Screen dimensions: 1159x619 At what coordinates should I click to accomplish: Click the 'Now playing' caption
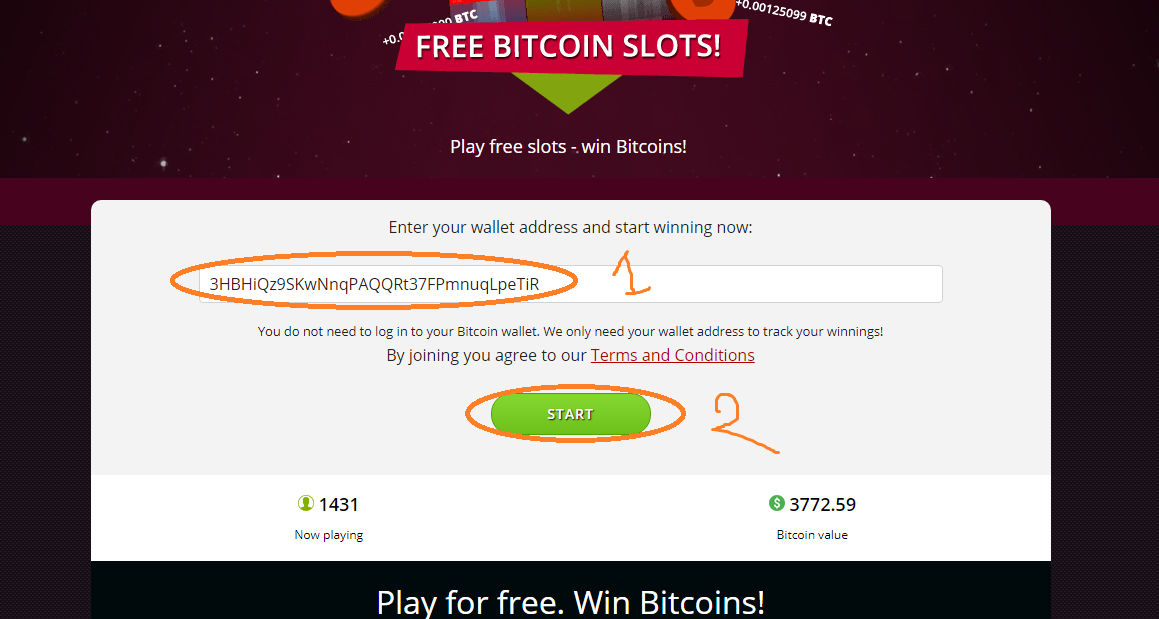point(329,535)
